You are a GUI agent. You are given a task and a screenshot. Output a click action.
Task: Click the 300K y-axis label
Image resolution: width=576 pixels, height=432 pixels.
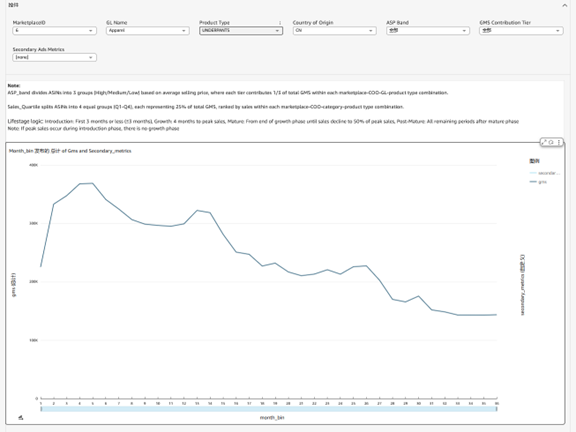pyautogui.click(x=33, y=223)
